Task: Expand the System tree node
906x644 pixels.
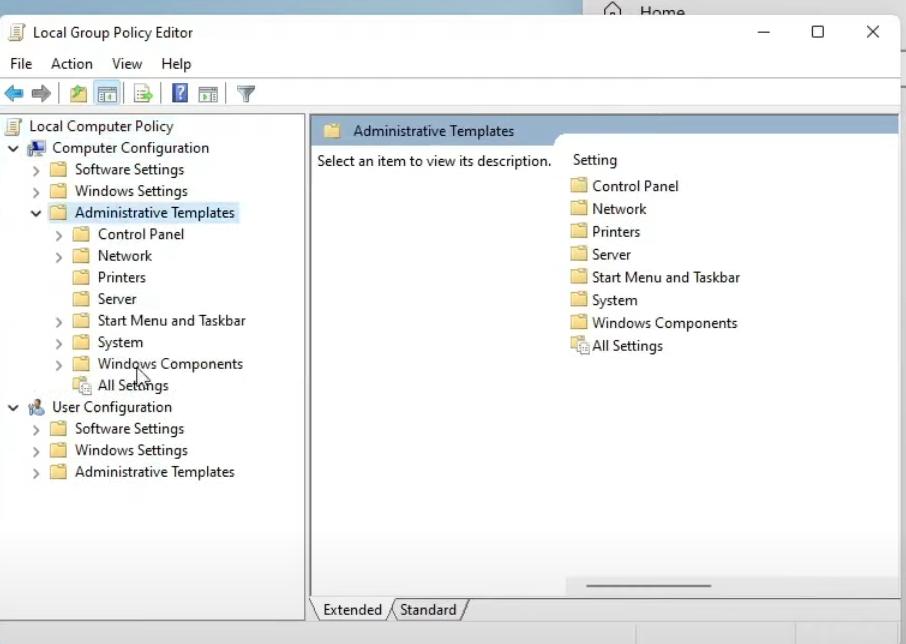Action: 58,343
